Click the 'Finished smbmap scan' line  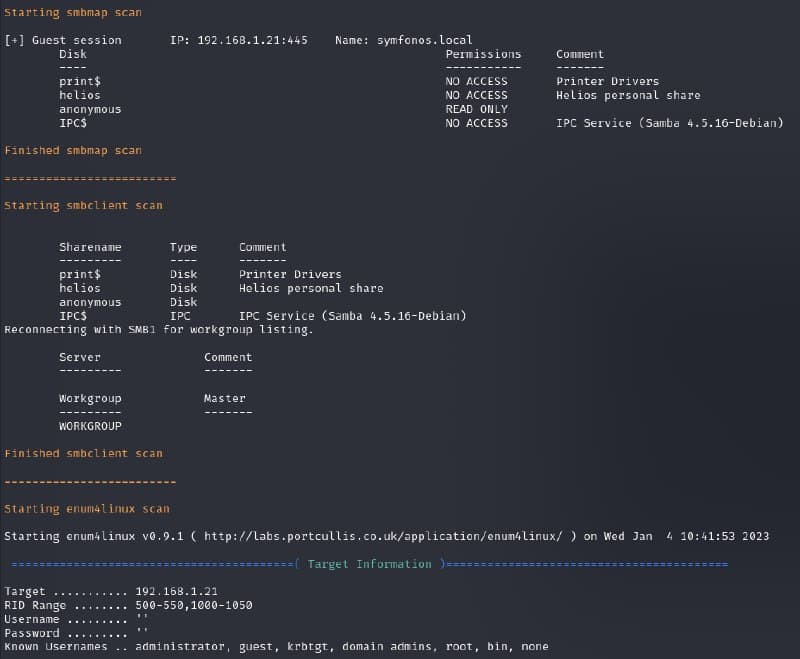coord(73,150)
